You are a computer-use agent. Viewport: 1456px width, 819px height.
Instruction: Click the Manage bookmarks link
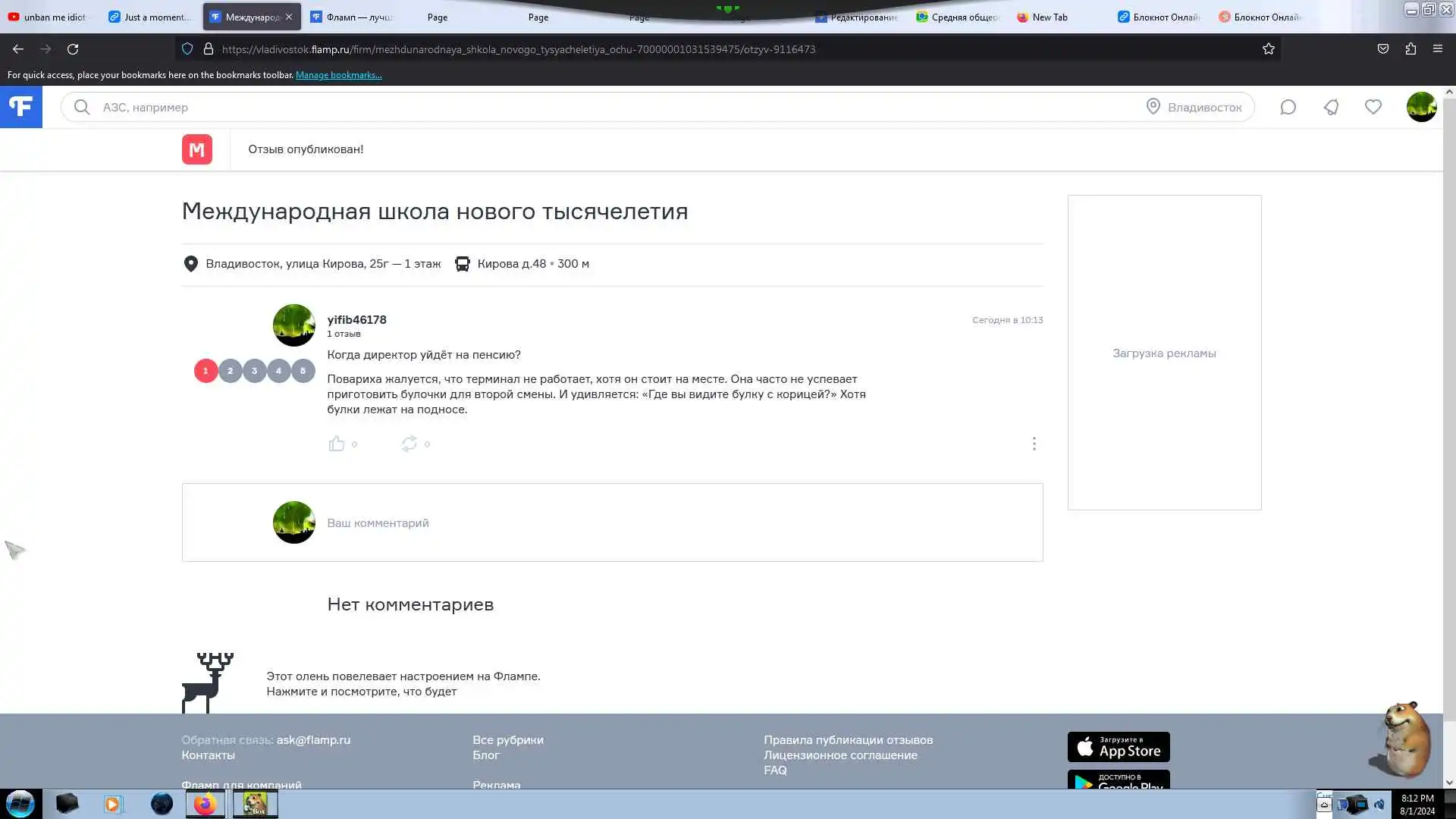coord(338,75)
